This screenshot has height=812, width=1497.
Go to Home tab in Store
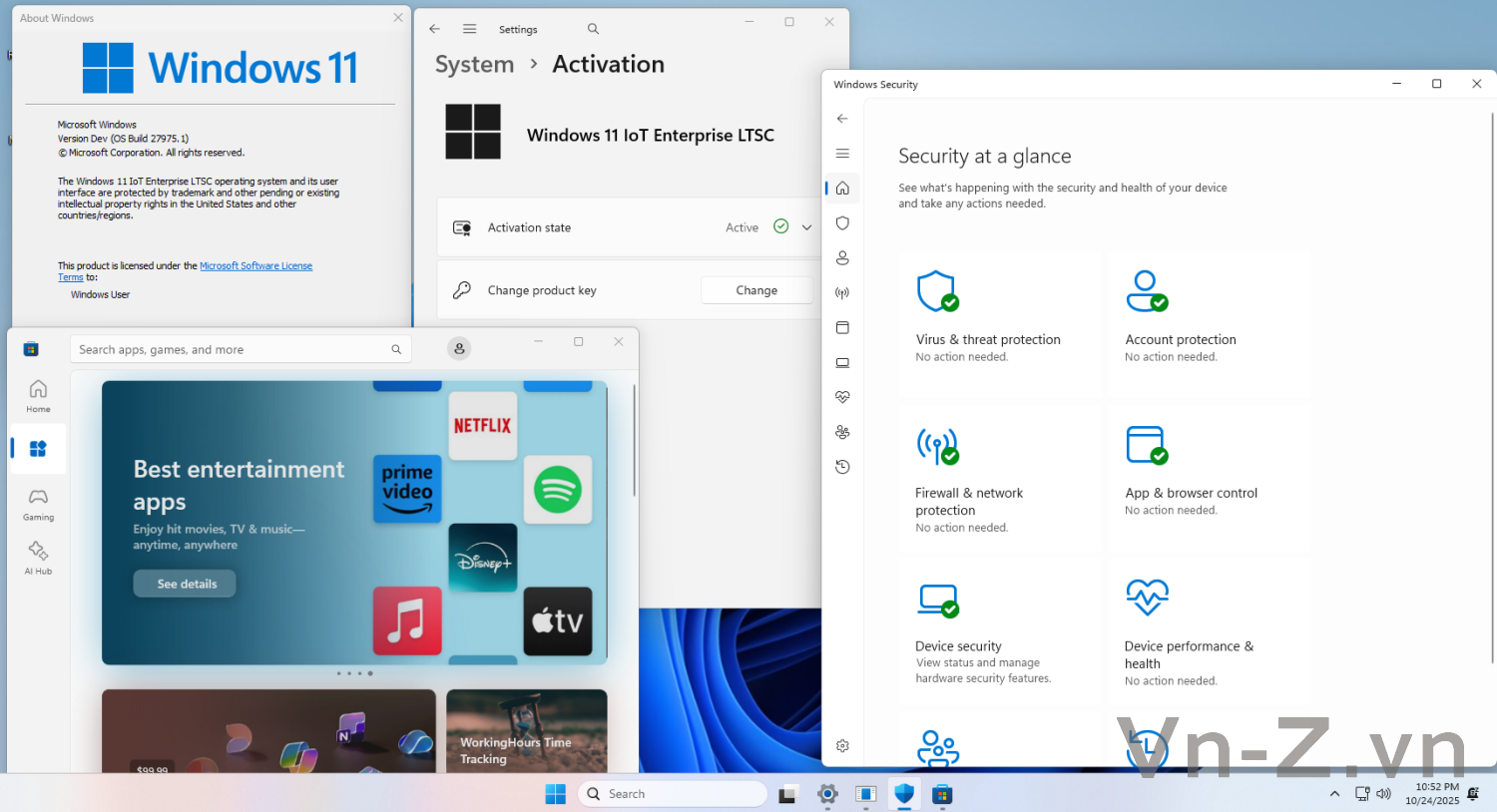coord(38,395)
